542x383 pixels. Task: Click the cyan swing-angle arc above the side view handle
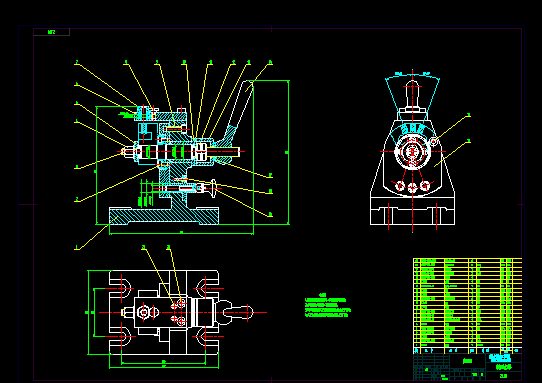pyautogui.click(x=412, y=75)
